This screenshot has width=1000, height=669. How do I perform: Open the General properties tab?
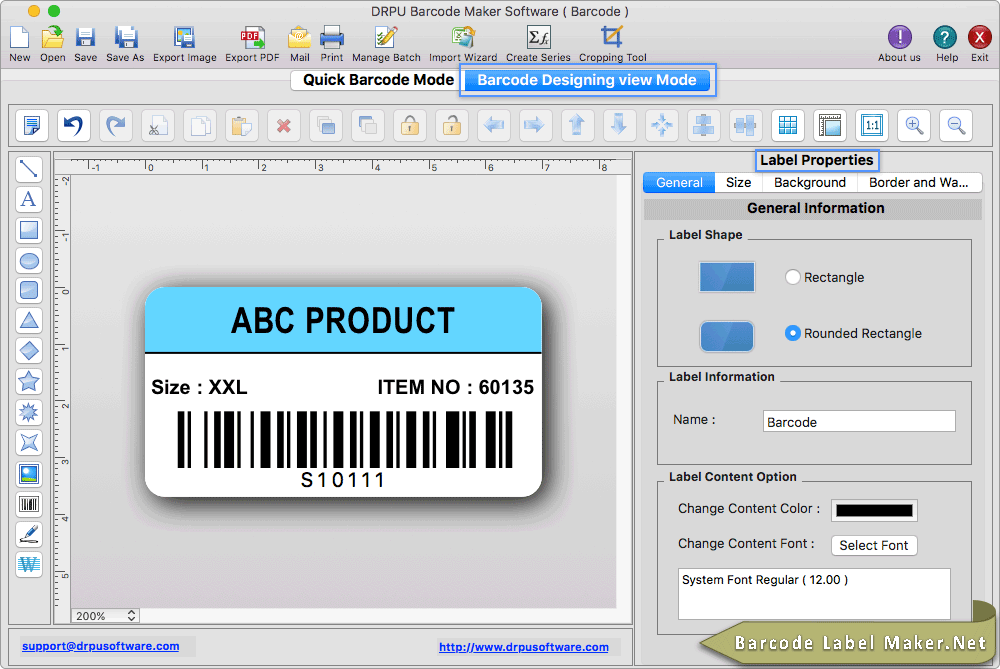click(679, 182)
